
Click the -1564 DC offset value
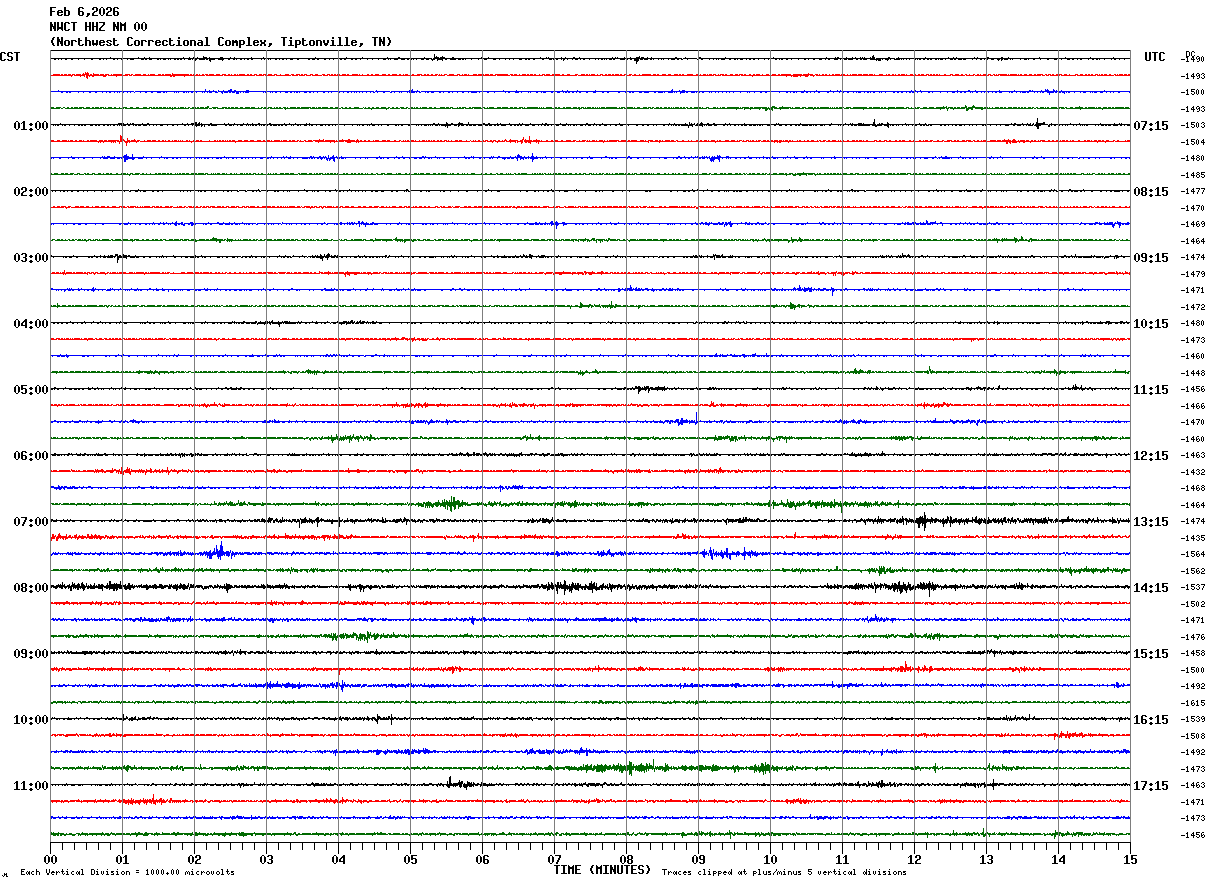coord(1193,555)
